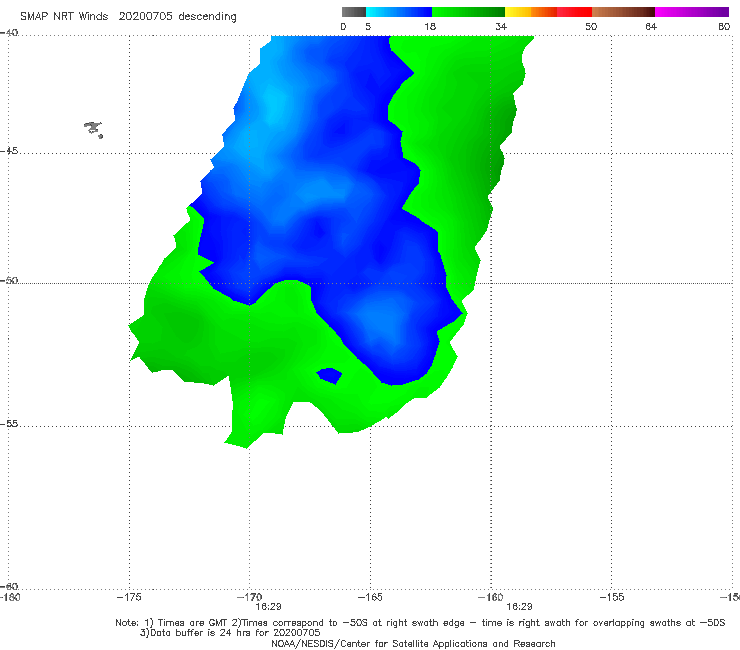
Task: Click the colorbar label '50'
Action: coord(591,26)
